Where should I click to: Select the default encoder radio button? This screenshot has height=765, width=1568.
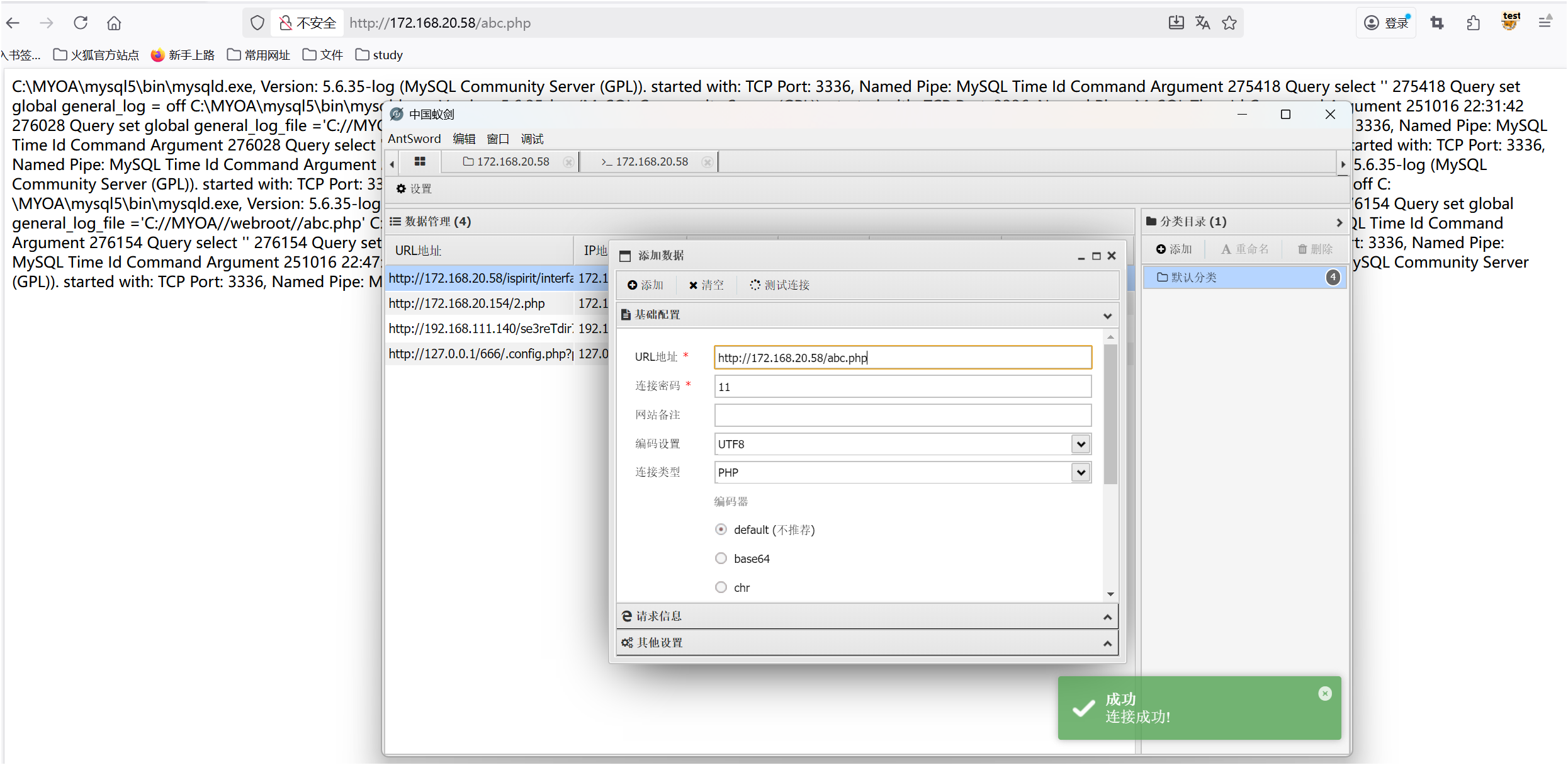pyautogui.click(x=721, y=530)
